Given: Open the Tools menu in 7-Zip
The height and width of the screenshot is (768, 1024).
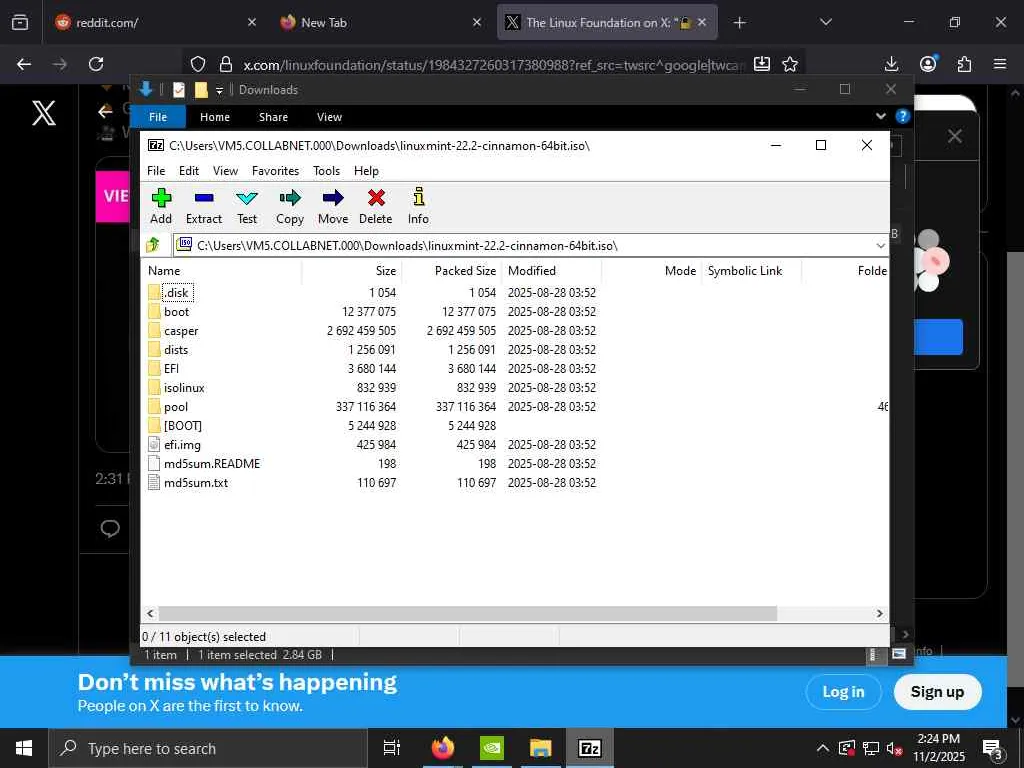Looking at the screenshot, I should (327, 170).
